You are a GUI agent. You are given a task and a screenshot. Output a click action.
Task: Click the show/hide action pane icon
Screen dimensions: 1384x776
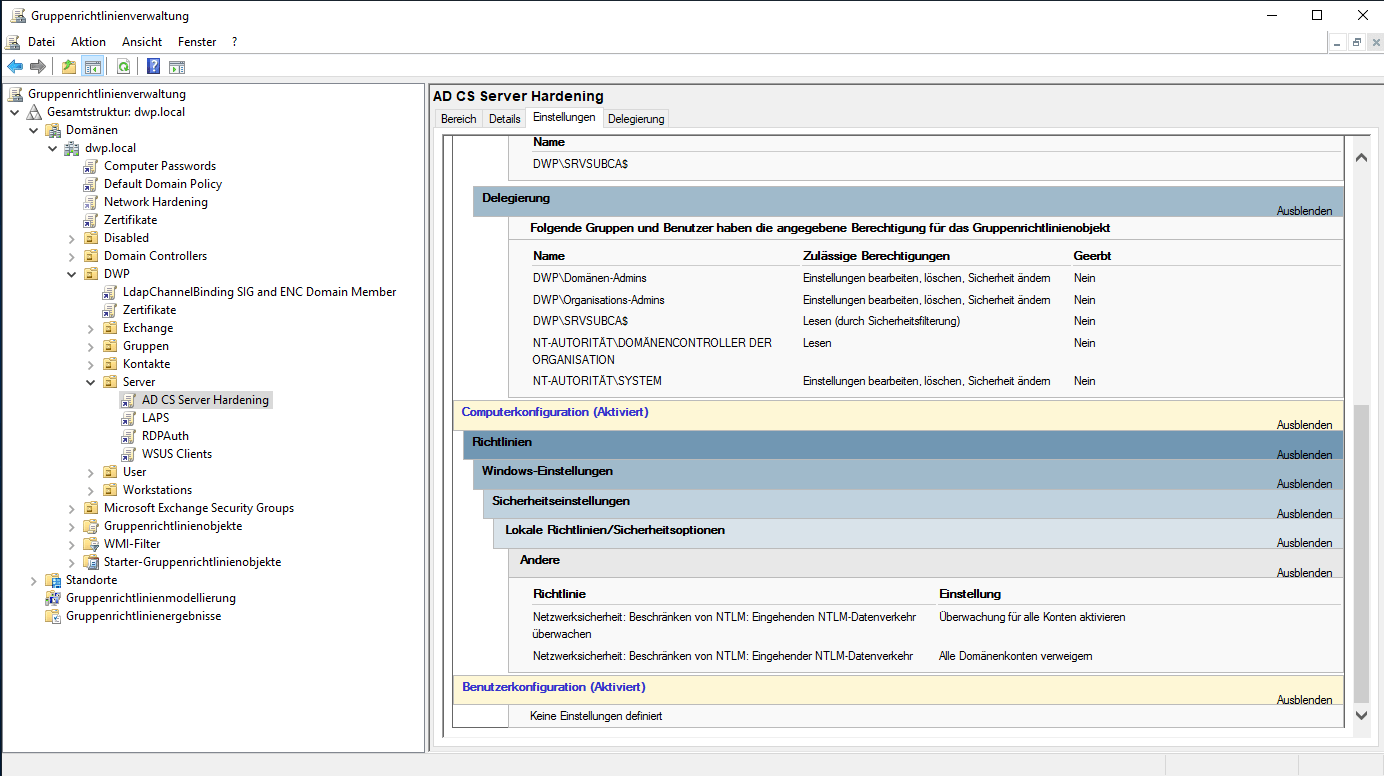tap(177, 67)
